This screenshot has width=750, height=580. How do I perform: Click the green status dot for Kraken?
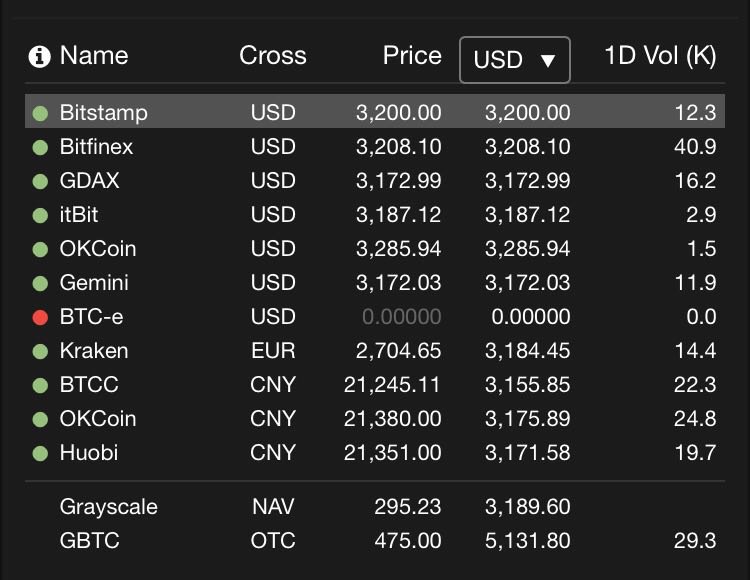40,351
